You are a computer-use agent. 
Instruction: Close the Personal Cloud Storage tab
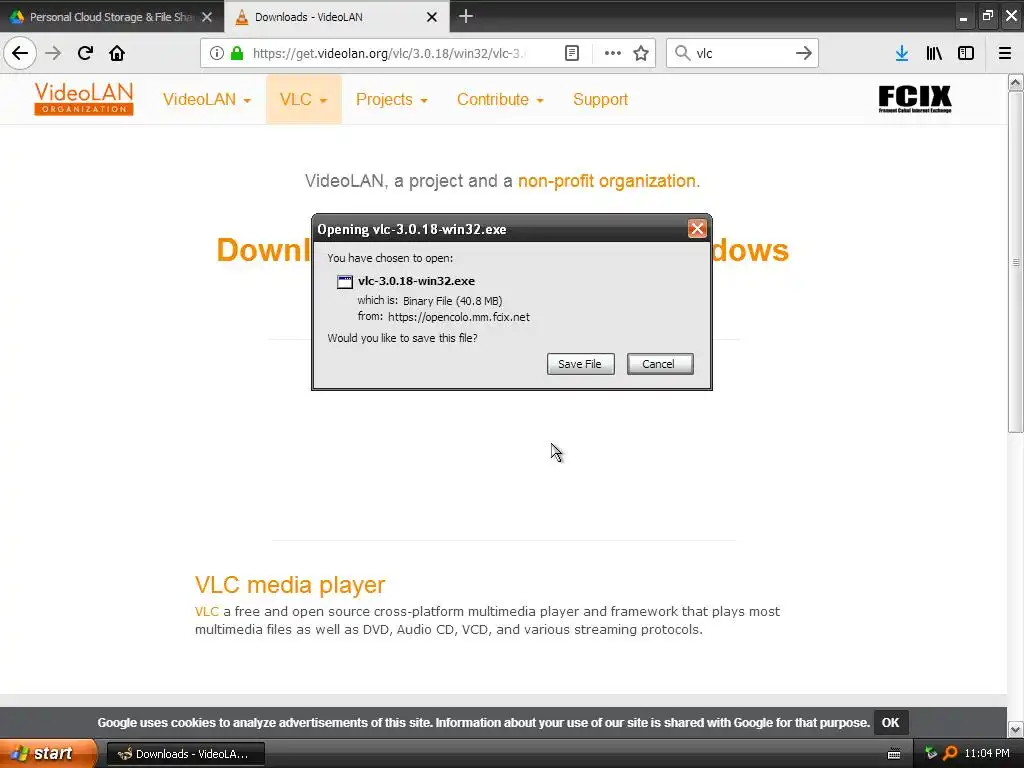pos(207,17)
